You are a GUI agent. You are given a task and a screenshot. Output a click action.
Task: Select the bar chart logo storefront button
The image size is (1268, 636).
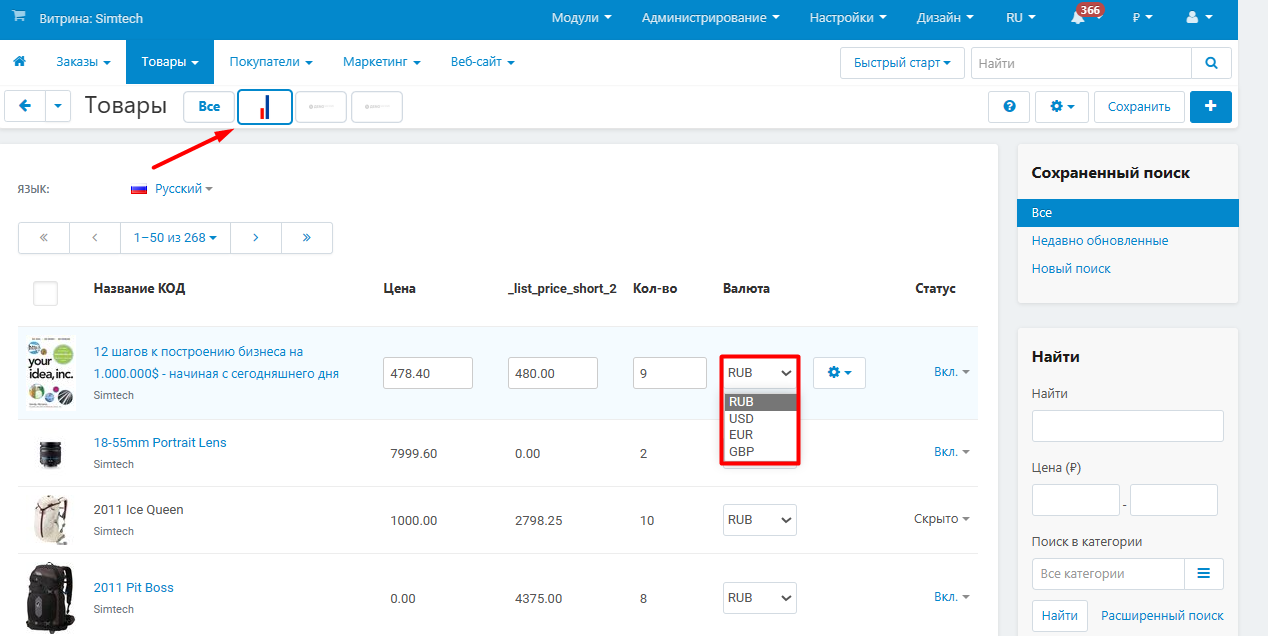point(265,107)
